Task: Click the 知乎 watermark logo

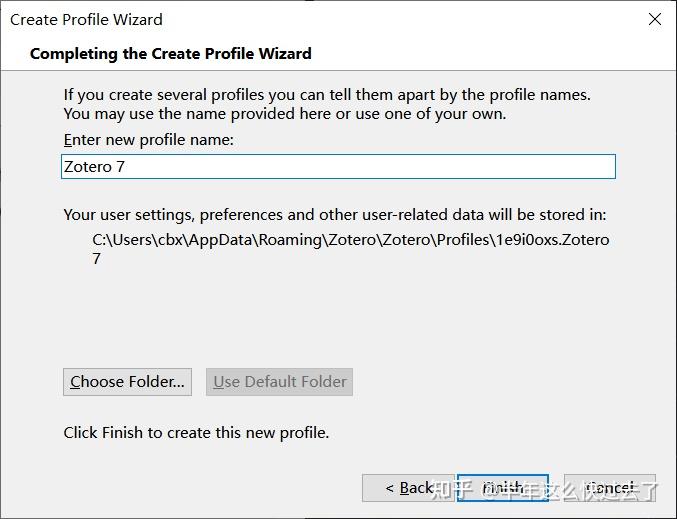Action: coord(452,490)
